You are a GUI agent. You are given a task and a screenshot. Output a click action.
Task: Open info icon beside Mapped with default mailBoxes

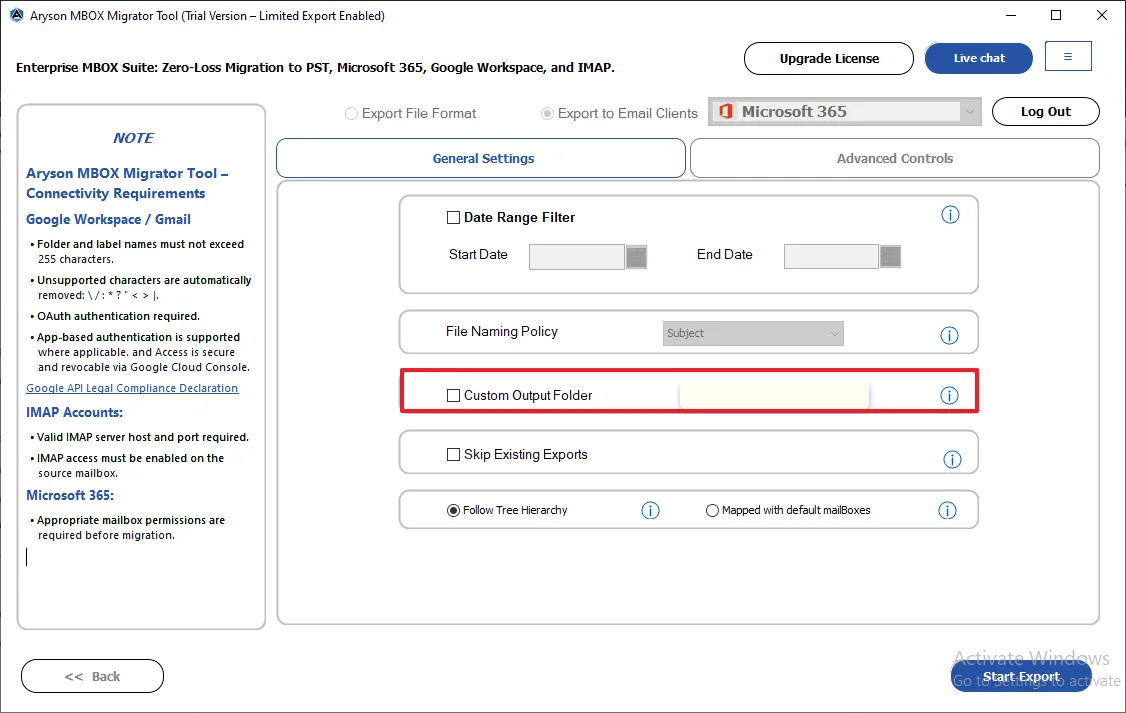[x=947, y=511]
